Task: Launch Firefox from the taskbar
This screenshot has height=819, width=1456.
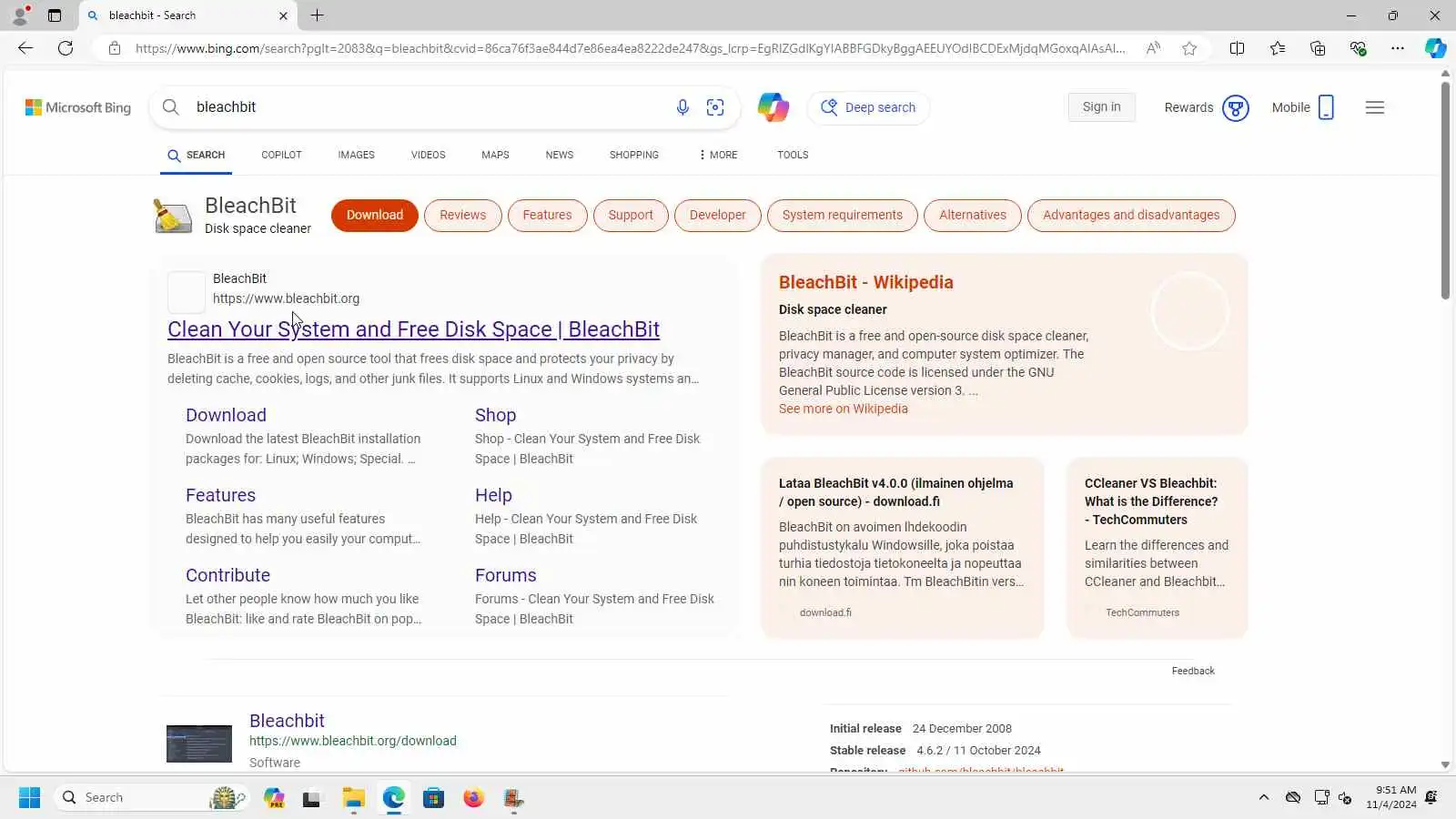Action: tap(473, 798)
